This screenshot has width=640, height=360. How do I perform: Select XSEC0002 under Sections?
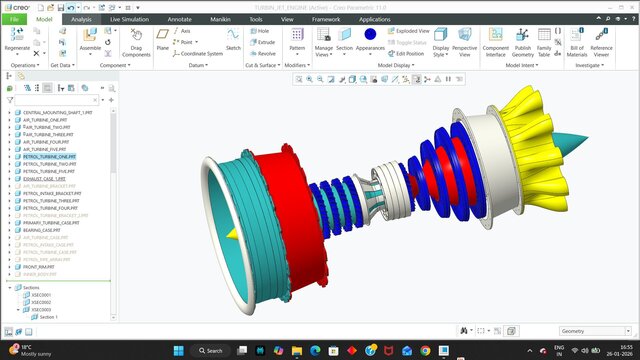(x=41, y=302)
